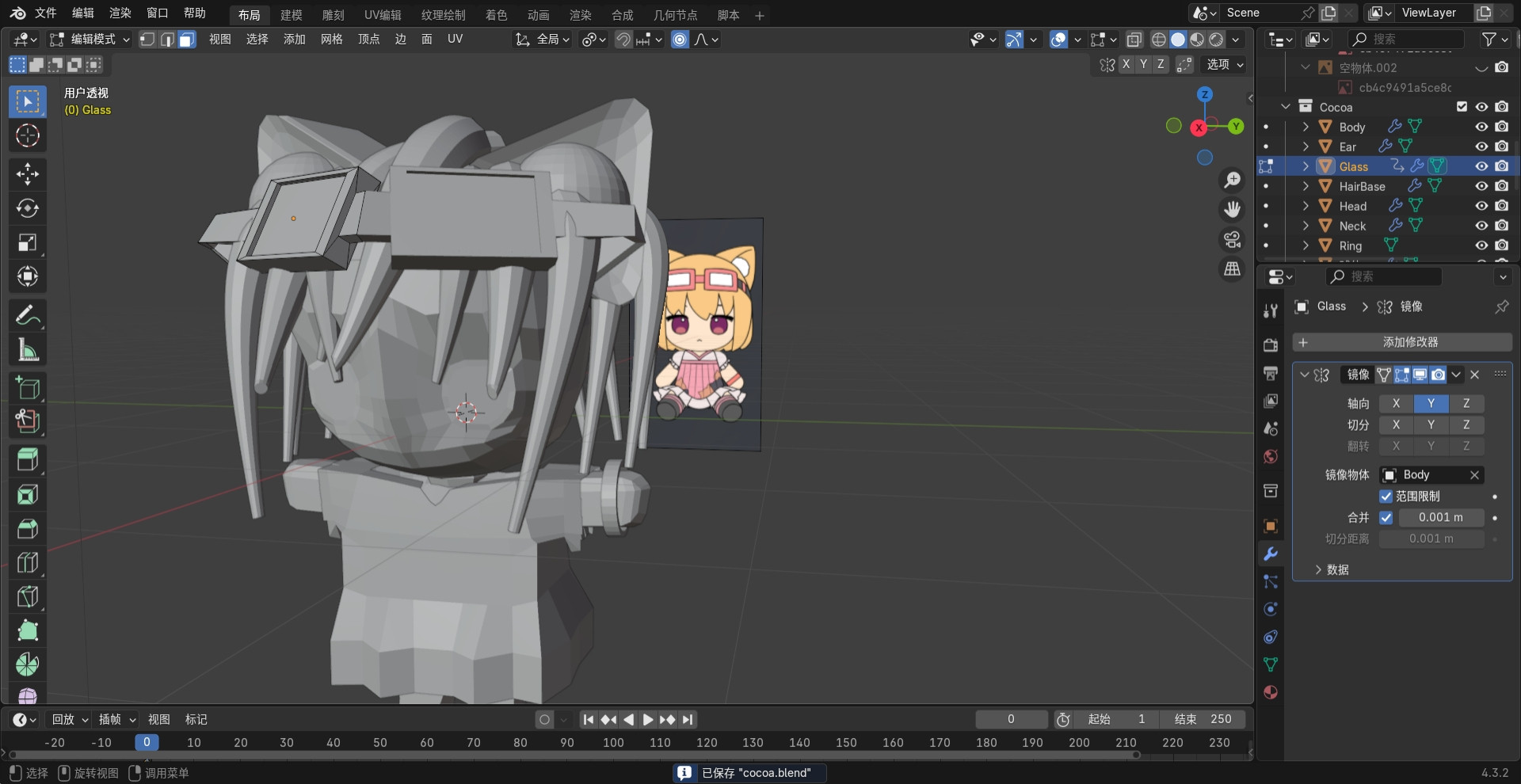Expand the HairBase object in outliner
Image resolution: width=1521 pixels, height=784 pixels.
point(1306,186)
